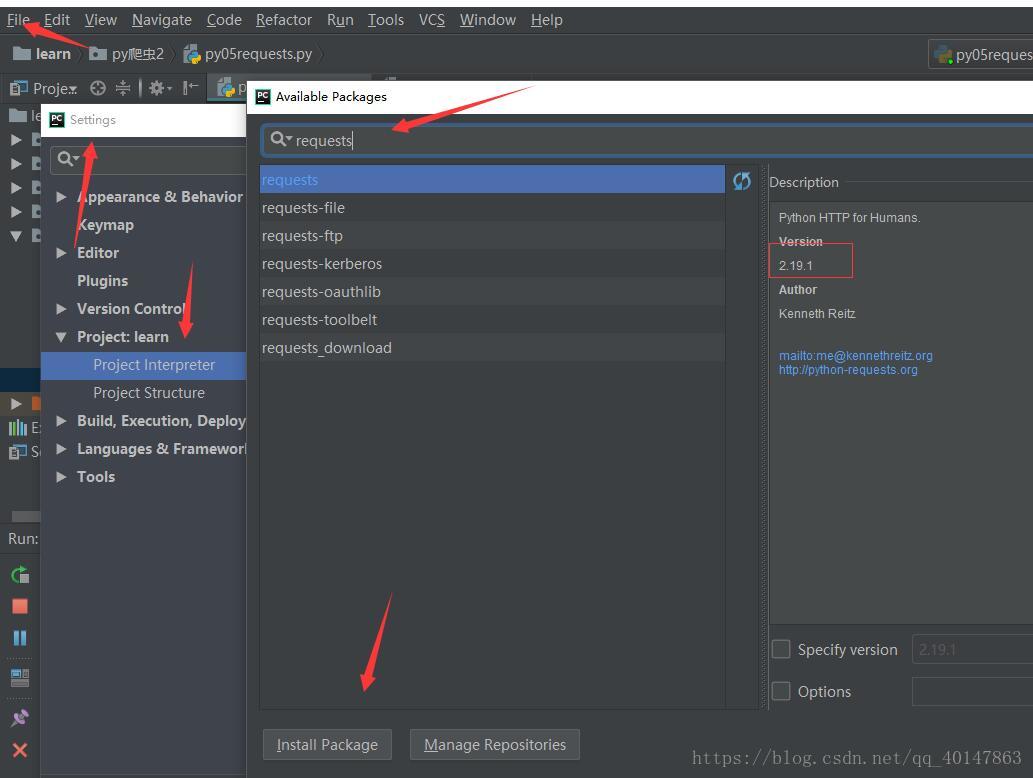Image resolution: width=1033 pixels, height=778 pixels.
Task: Select the requests-file package
Action: [492, 208]
